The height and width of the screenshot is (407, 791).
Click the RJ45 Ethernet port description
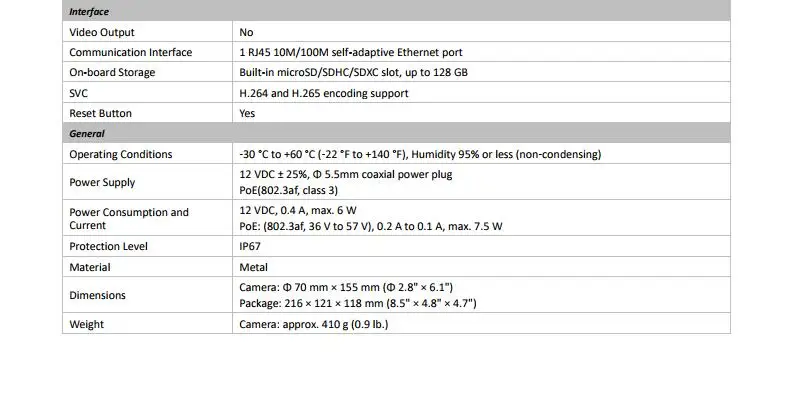(x=351, y=52)
